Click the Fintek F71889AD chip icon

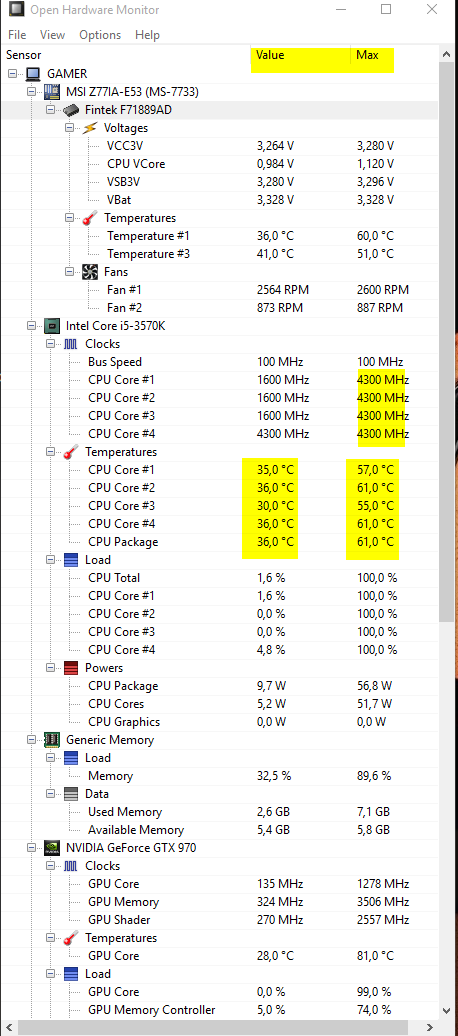(71, 110)
